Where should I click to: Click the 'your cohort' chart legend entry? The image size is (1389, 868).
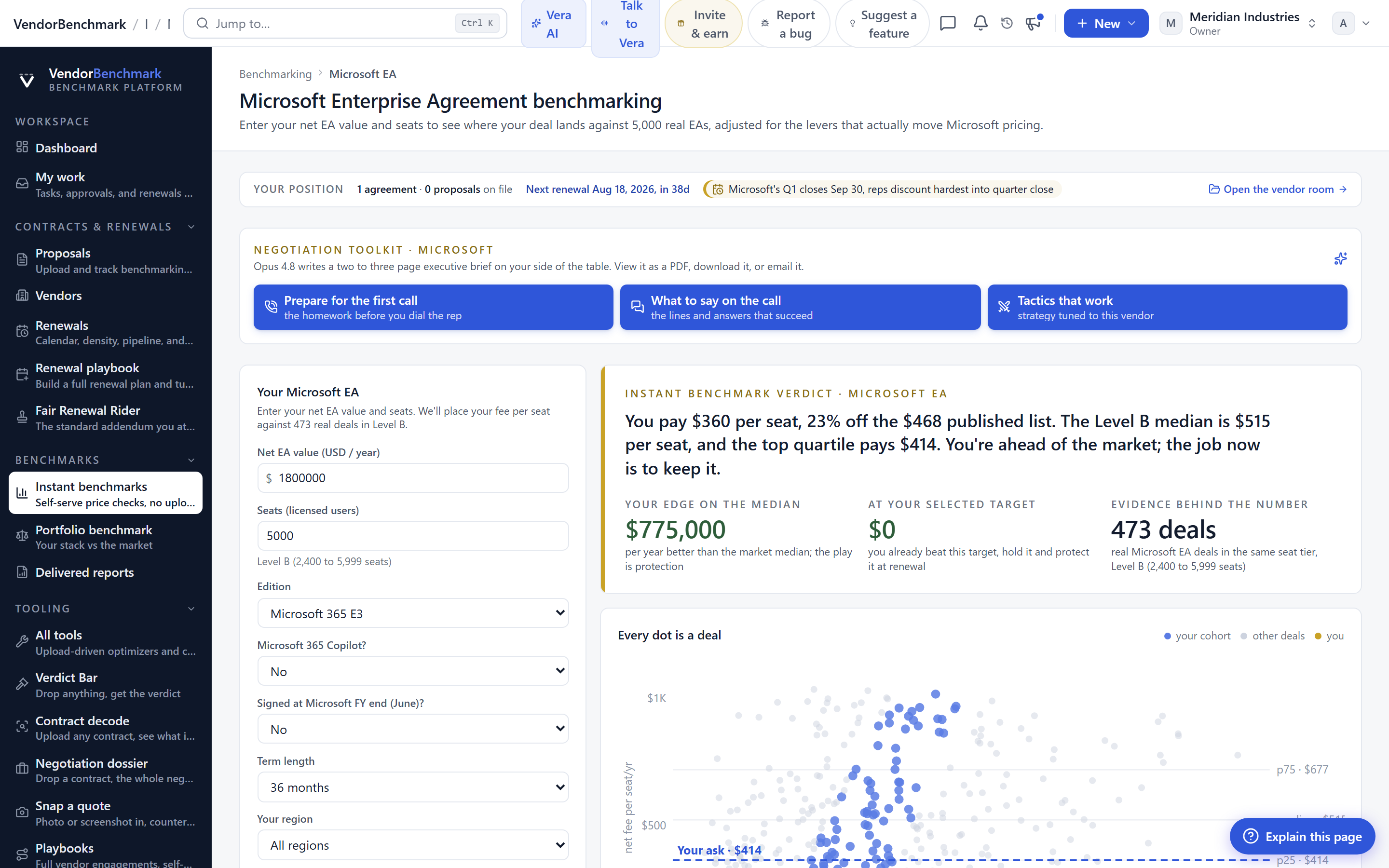(x=1197, y=636)
